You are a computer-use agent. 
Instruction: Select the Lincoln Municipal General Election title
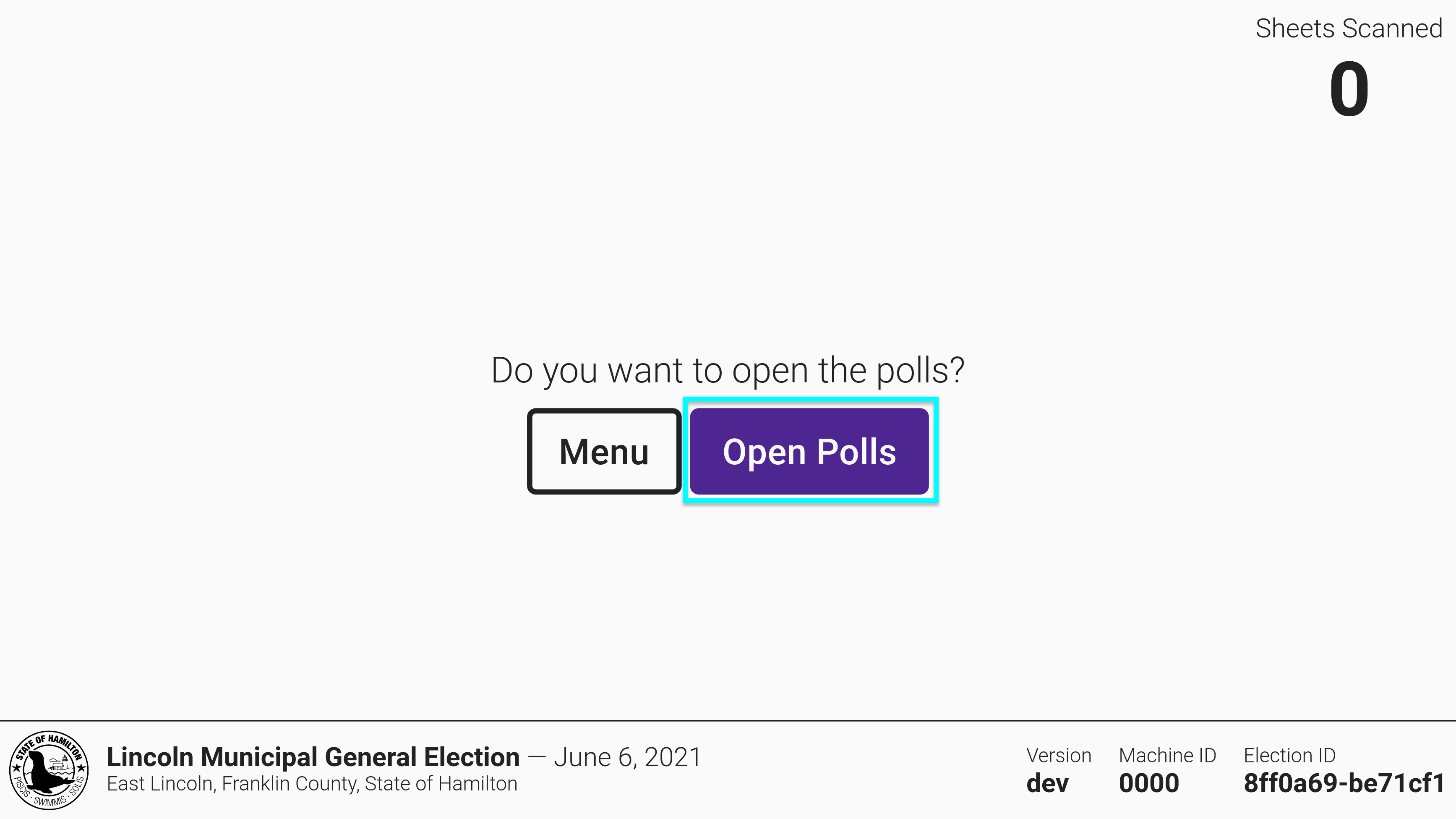(313, 757)
